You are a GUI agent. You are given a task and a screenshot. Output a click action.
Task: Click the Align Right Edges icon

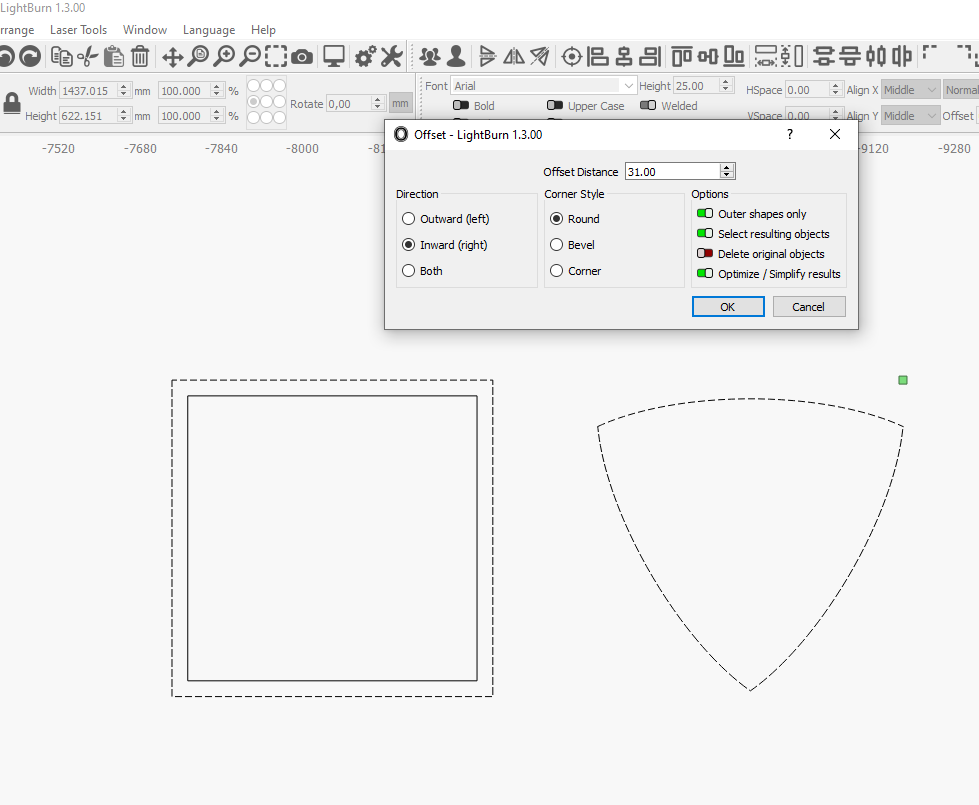(650, 57)
